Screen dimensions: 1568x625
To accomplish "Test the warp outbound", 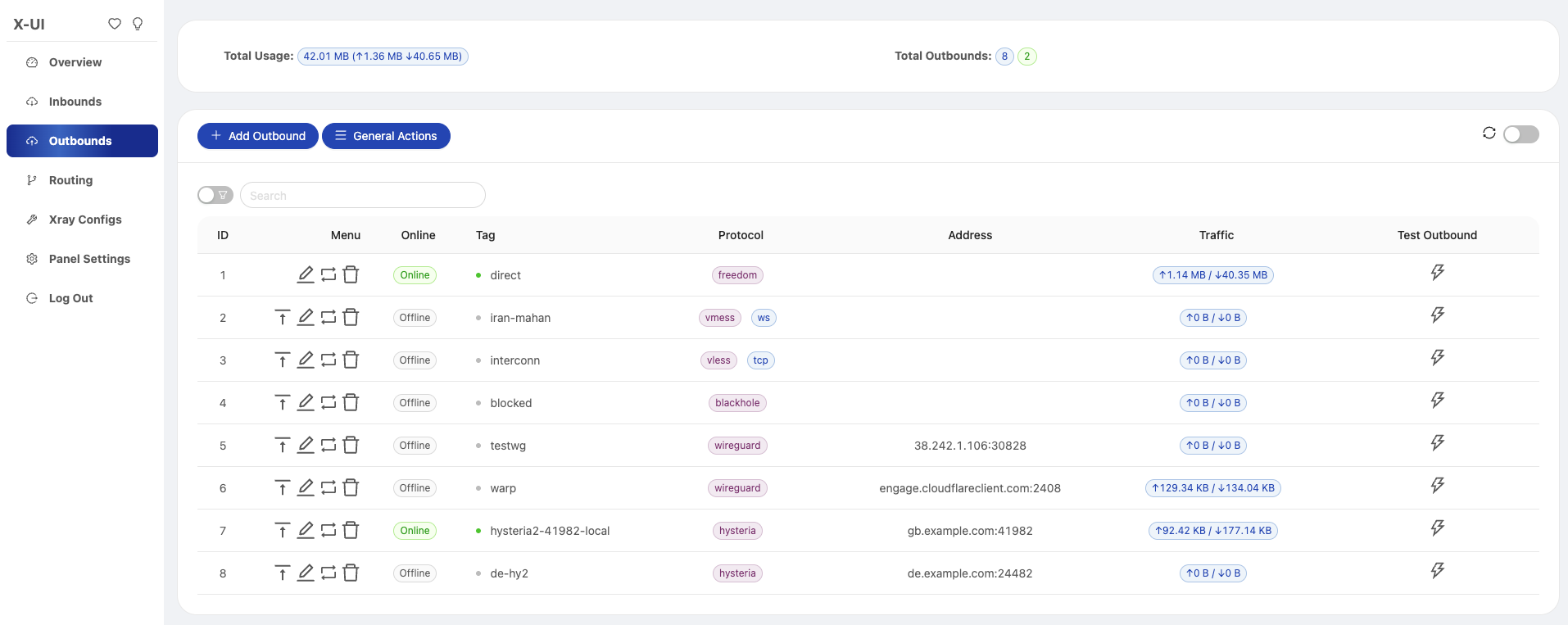I will coord(1438,486).
